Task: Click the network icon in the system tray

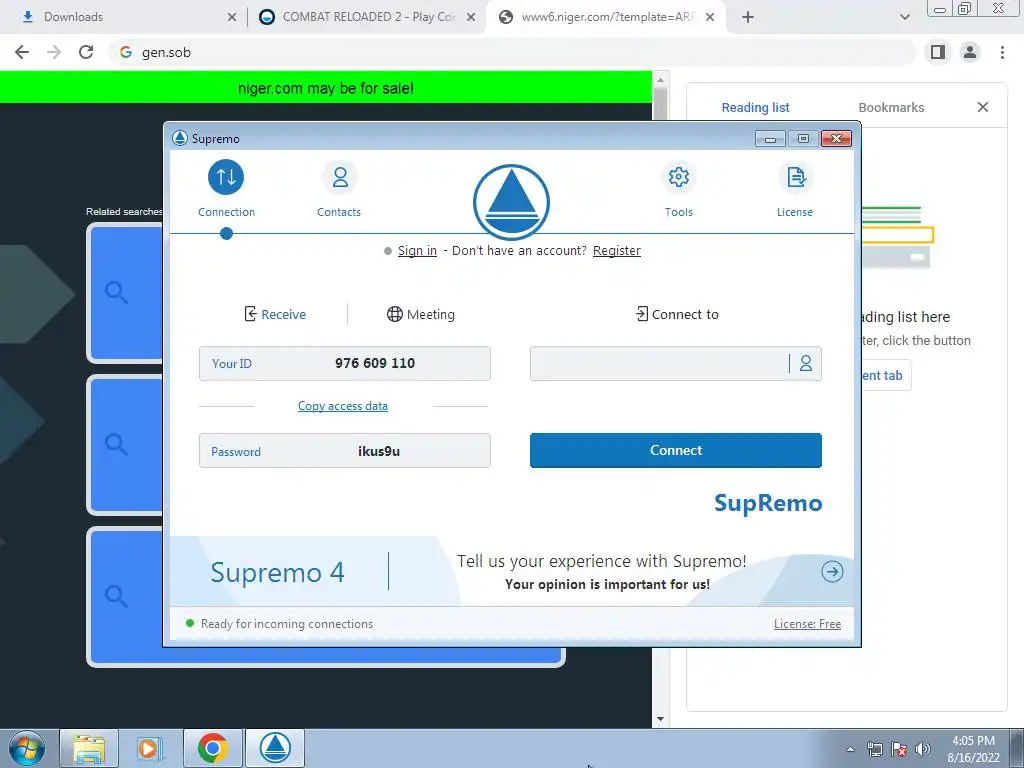Action: 874,749
